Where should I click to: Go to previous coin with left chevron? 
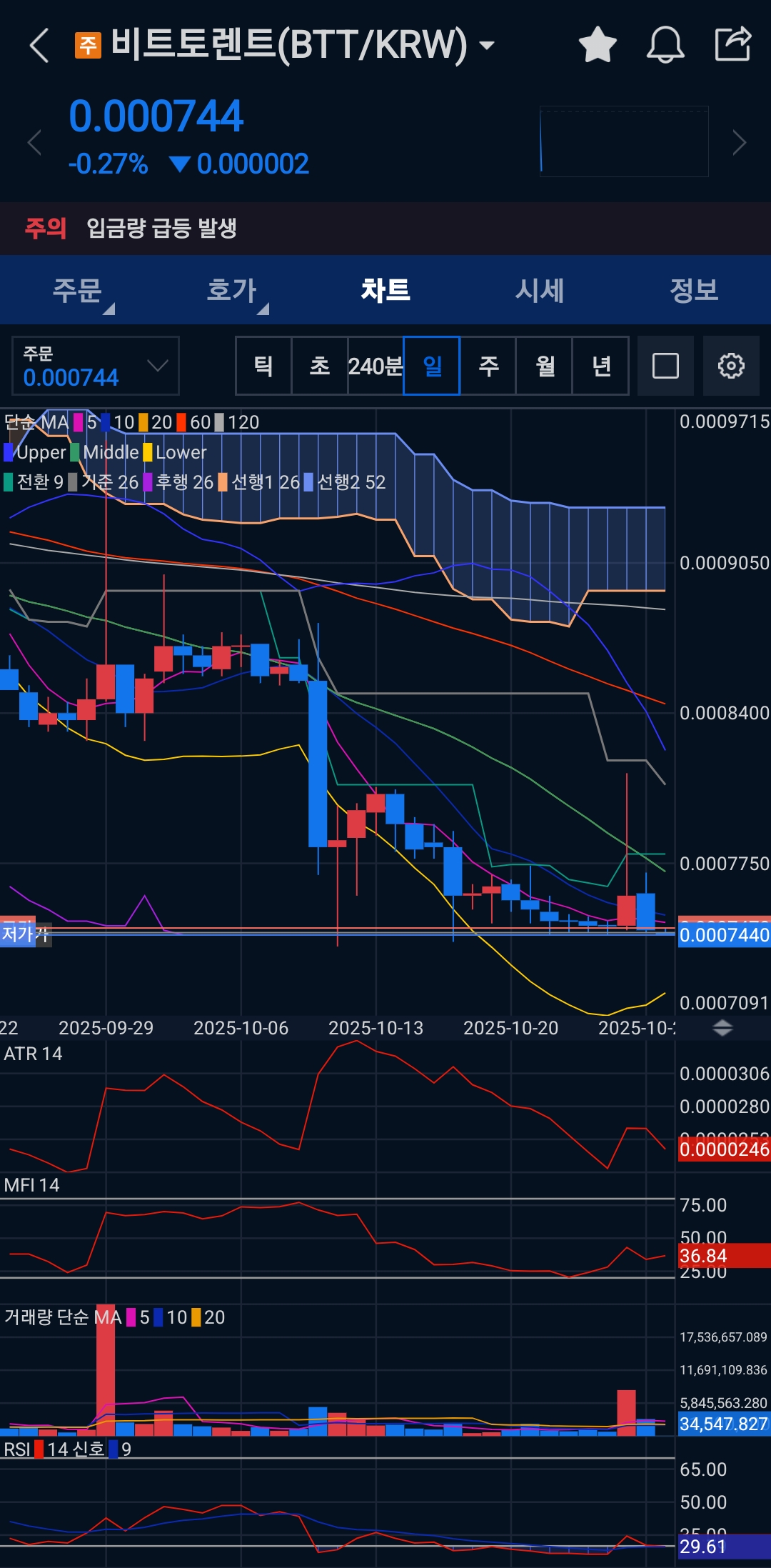[x=34, y=143]
